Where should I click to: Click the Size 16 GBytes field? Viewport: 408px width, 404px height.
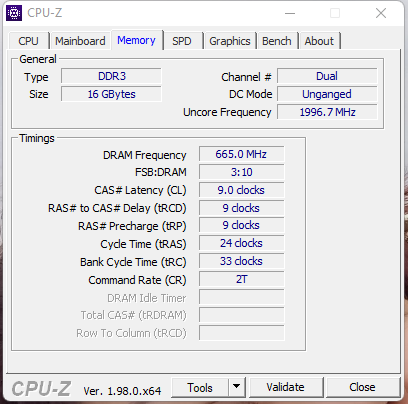pyautogui.click(x=111, y=94)
